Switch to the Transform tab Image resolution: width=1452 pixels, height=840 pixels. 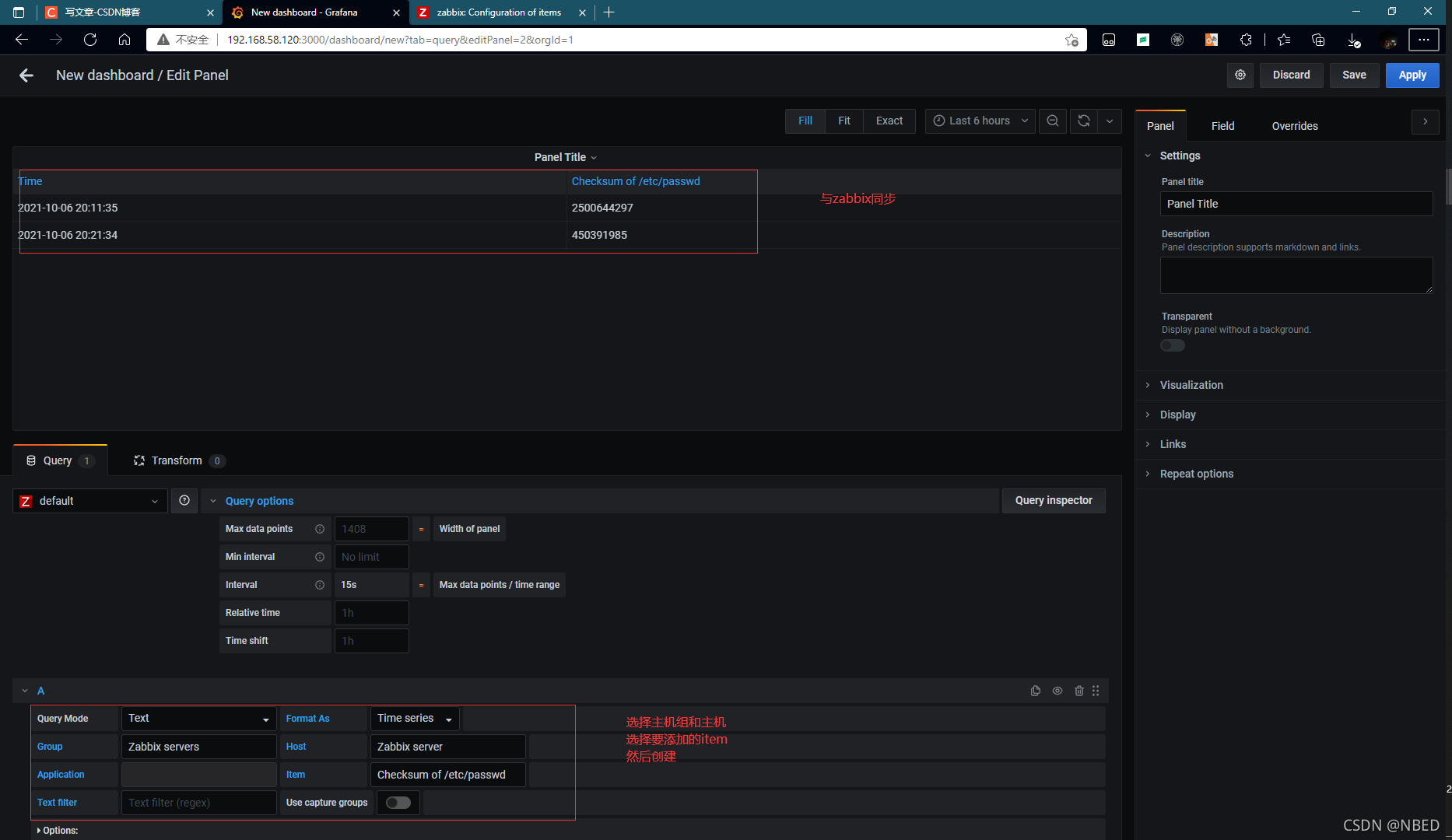179,460
